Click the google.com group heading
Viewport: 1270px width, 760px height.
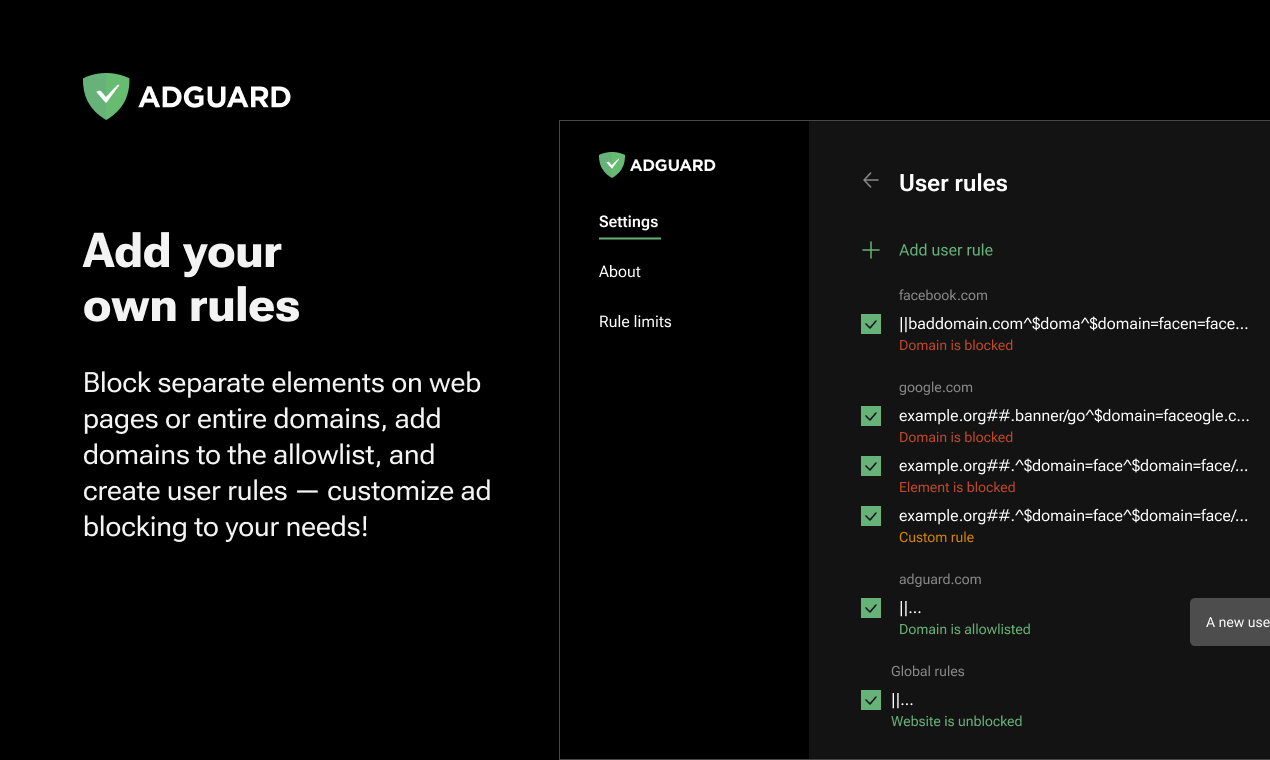tap(936, 387)
